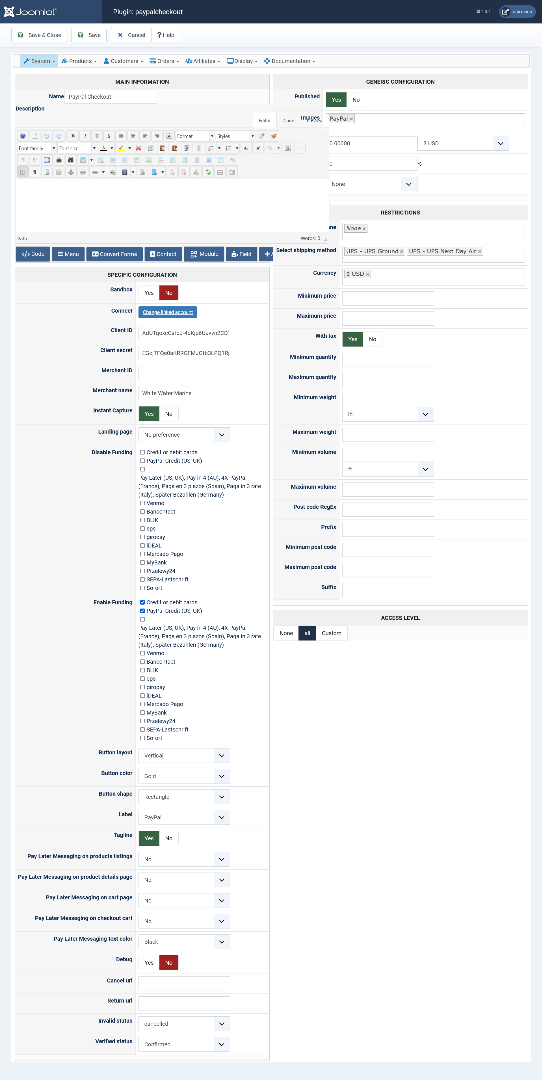The image size is (542, 1080).
Task: Open the Customers menu
Action: [x=123, y=61]
